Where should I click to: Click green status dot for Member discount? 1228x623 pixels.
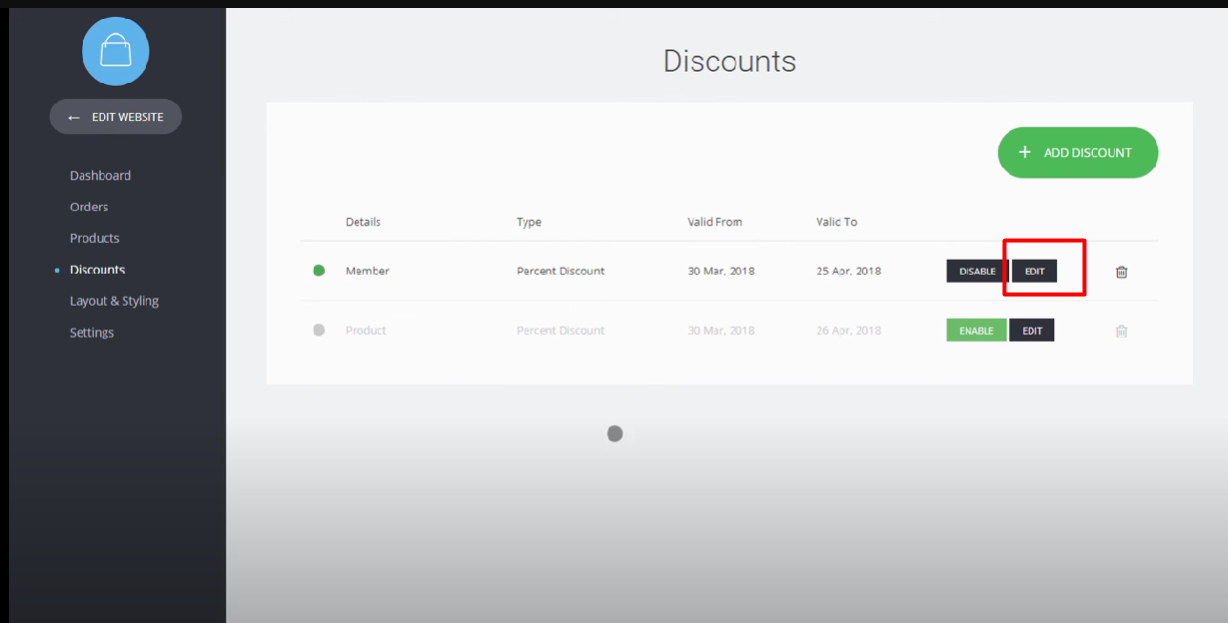point(319,270)
